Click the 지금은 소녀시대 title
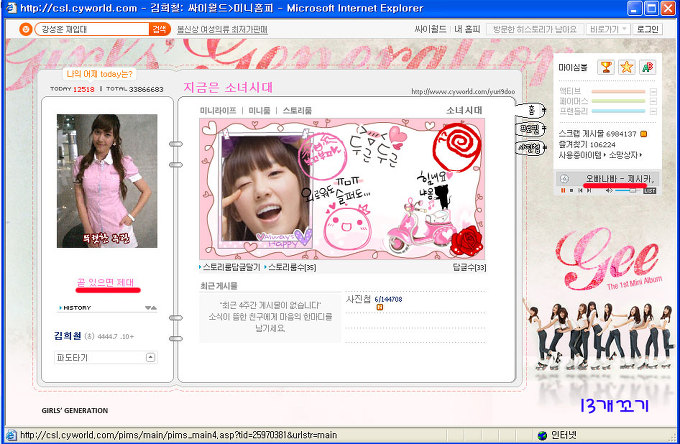This screenshot has height=444, width=680. [228, 87]
